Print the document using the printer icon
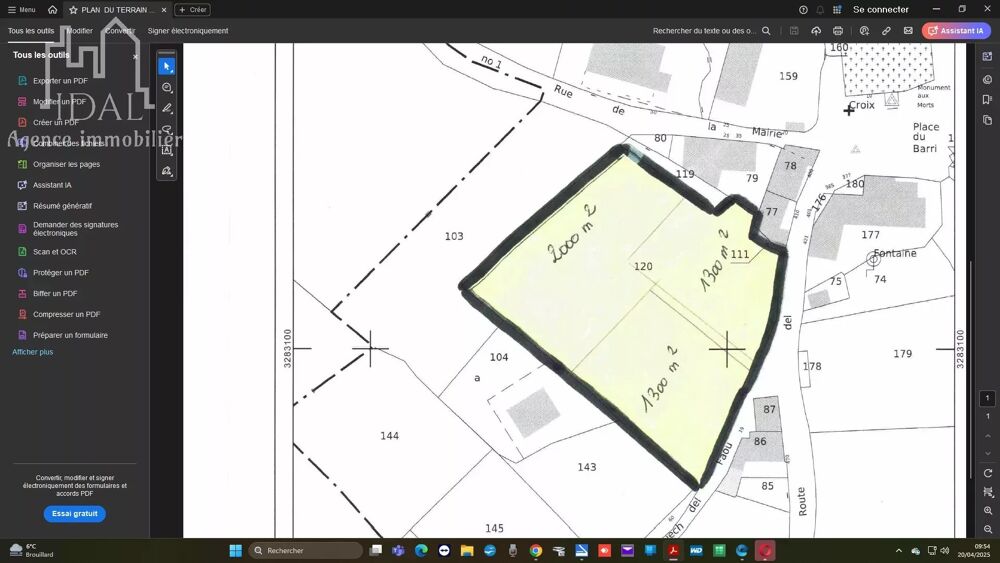1000x563 pixels. [838, 31]
